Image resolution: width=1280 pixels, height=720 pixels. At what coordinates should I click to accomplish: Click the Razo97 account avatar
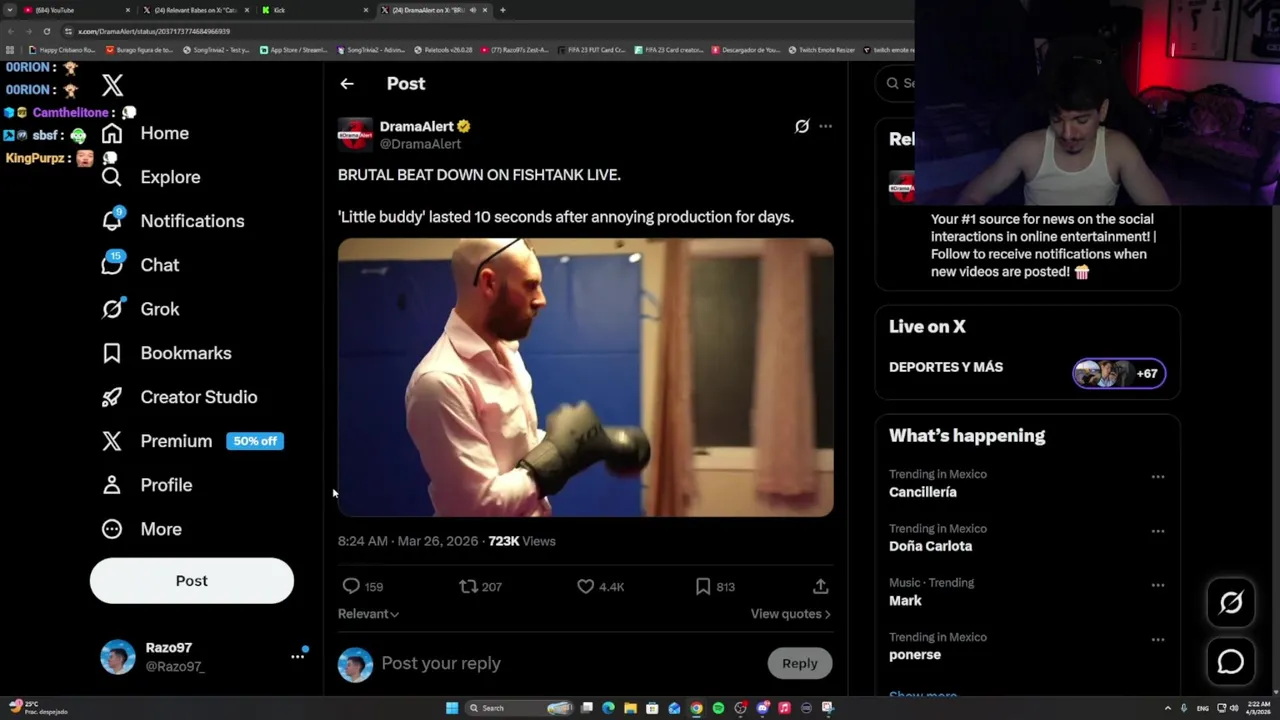[118, 657]
